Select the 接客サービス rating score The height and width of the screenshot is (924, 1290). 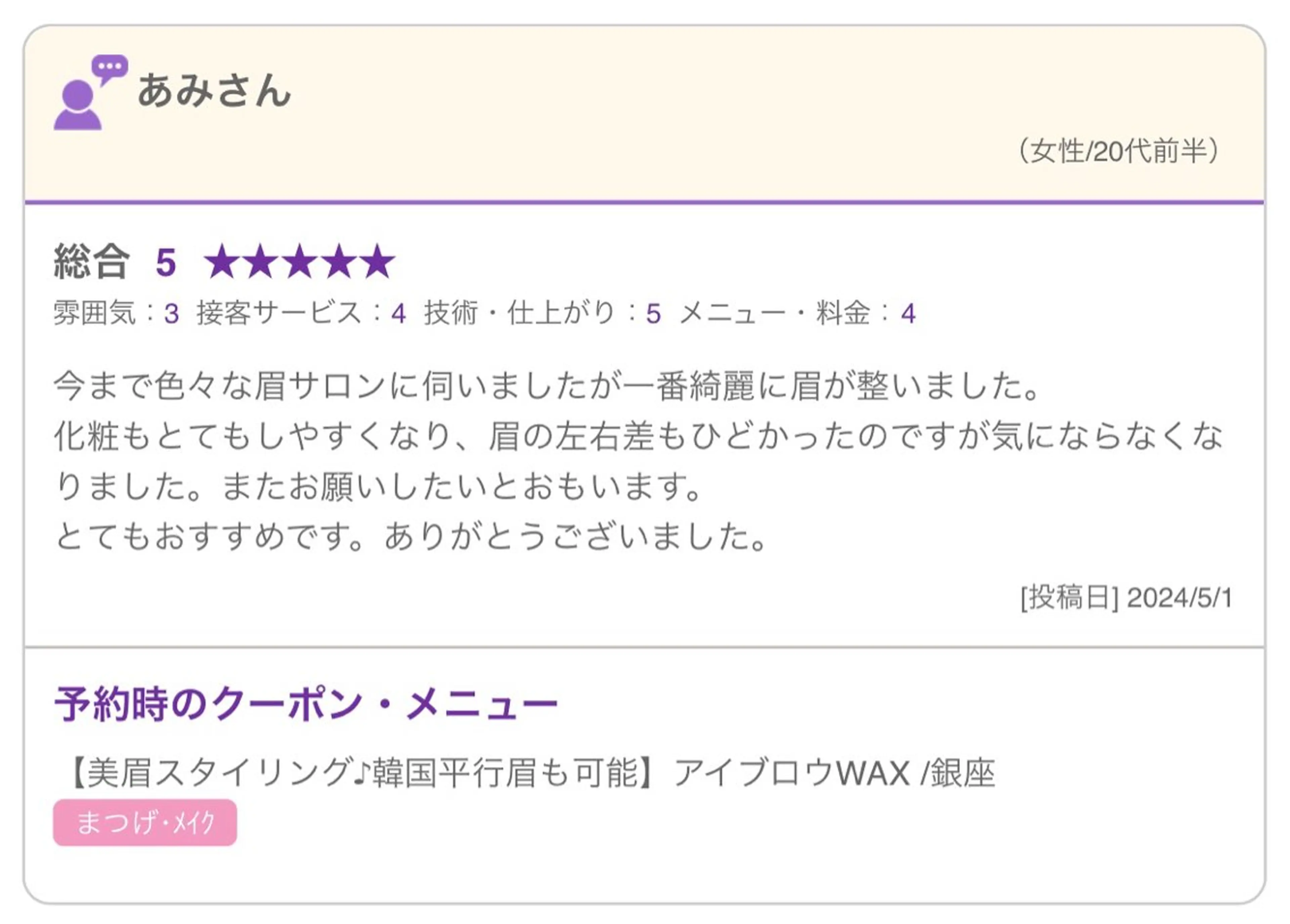pyautogui.click(x=398, y=314)
